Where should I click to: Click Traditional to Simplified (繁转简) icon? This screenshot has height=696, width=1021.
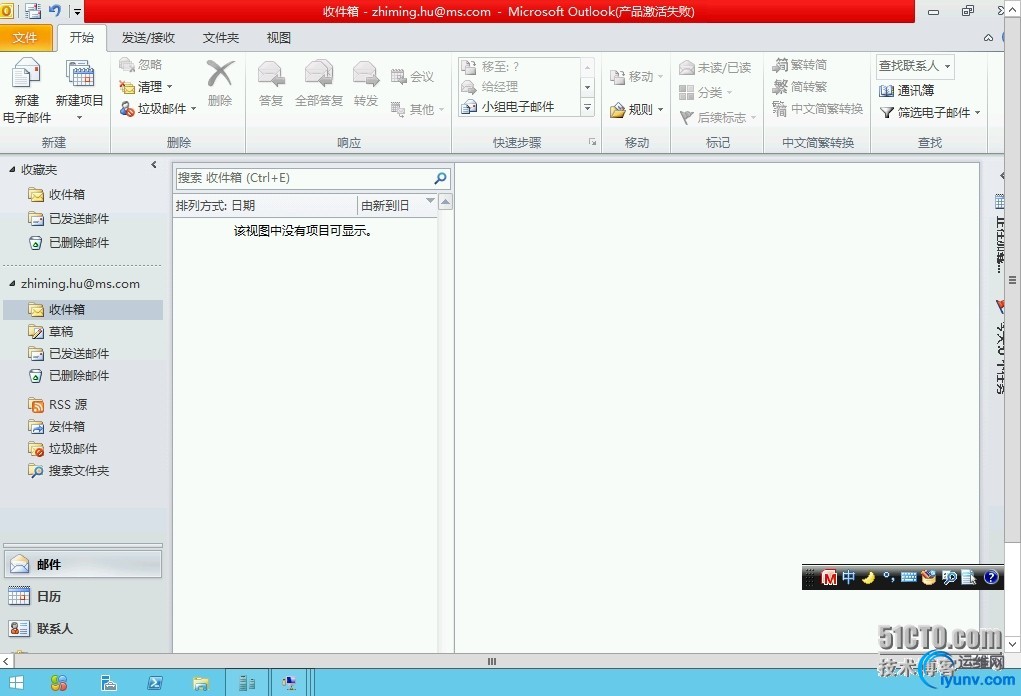coord(780,64)
